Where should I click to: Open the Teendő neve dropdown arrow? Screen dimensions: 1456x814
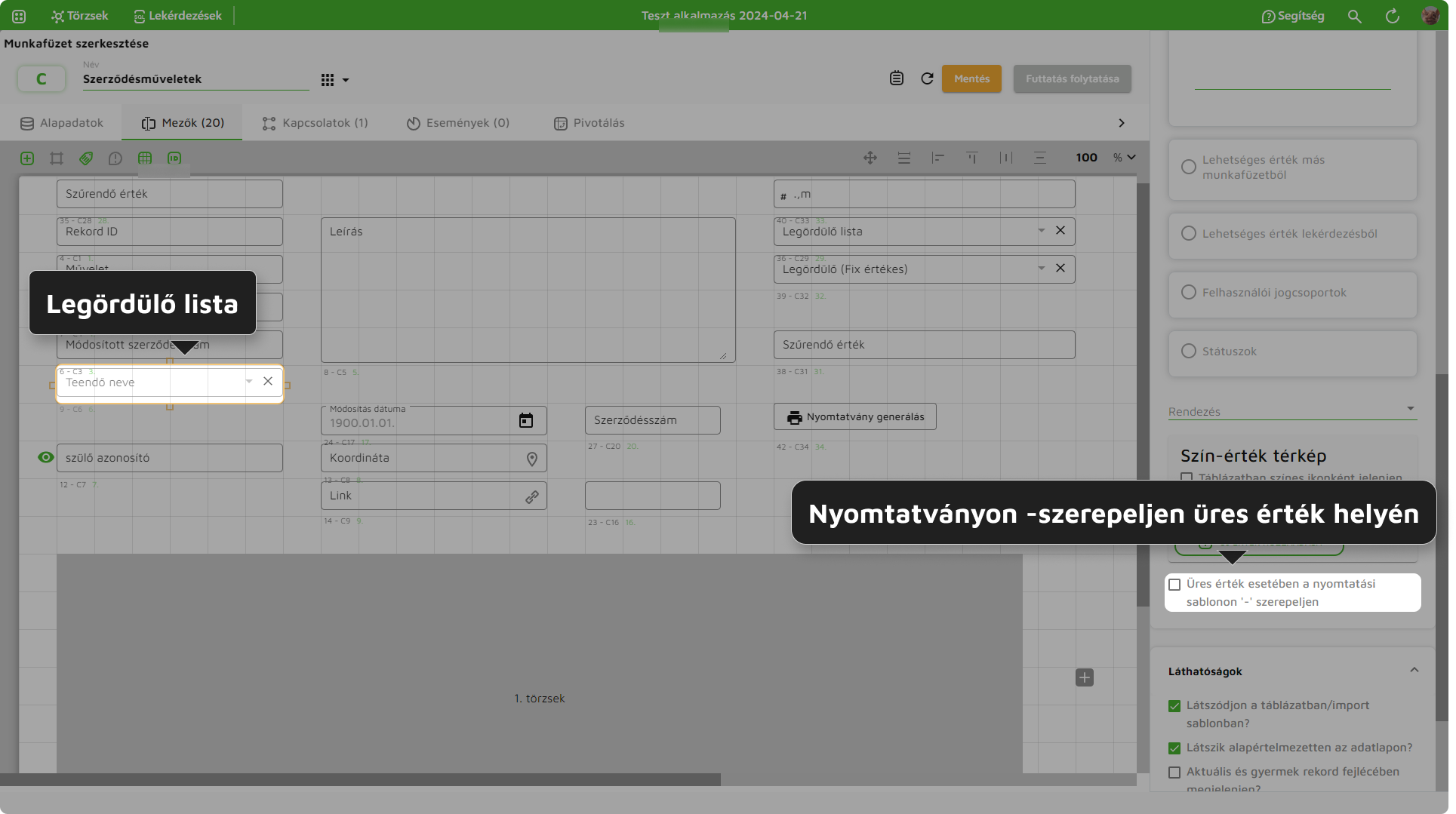click(249, 382)
